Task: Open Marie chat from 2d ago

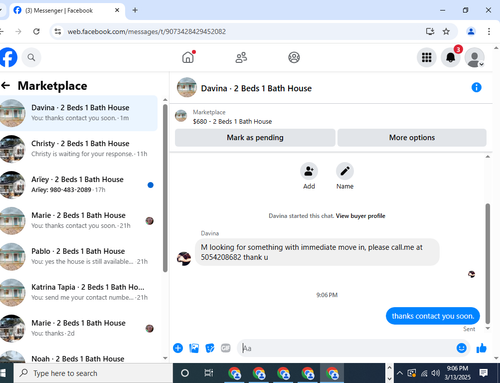Action: click(78, 328)
